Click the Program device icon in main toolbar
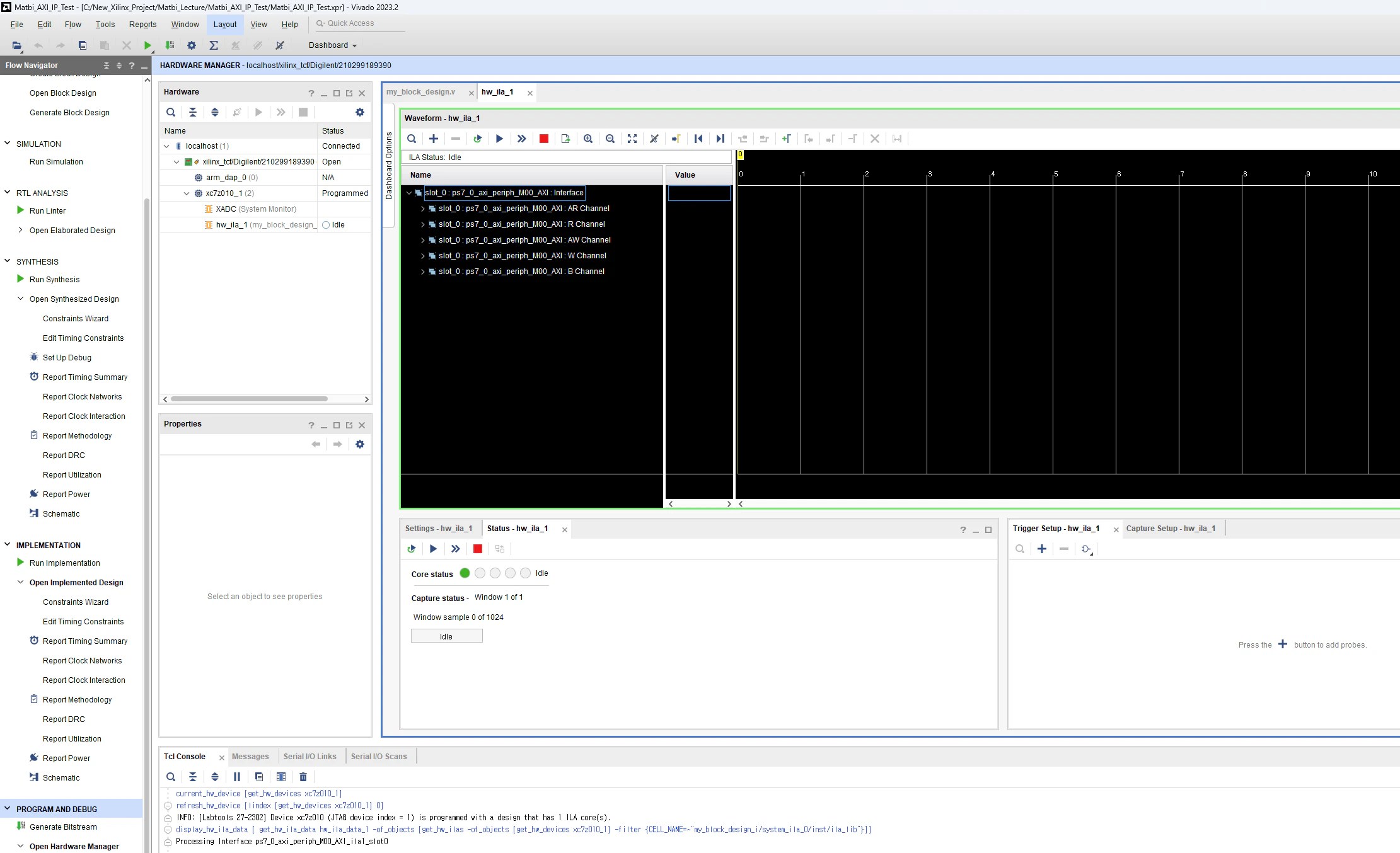1400x853 pixels. coord(170,45)
